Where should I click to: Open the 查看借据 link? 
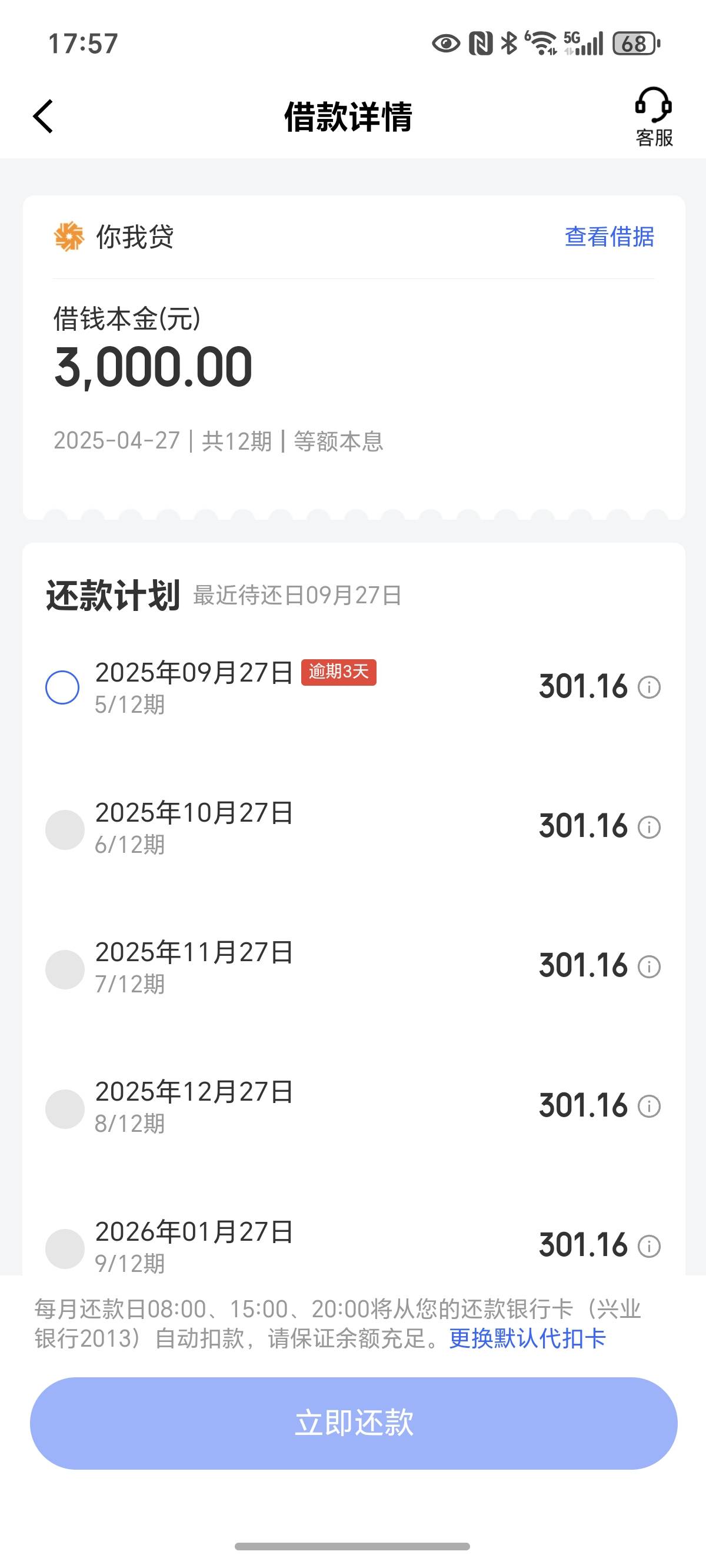coord(610,237)
